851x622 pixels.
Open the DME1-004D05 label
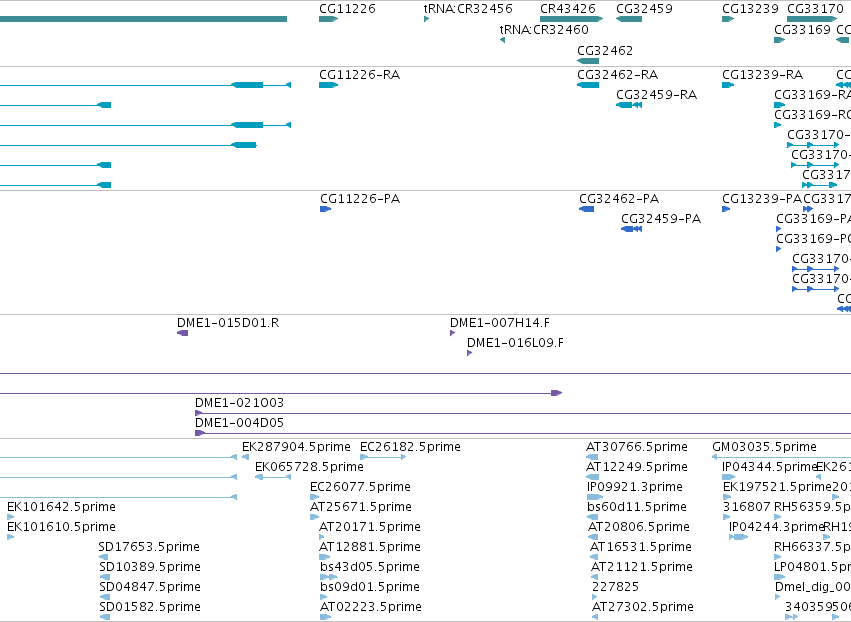239,423
